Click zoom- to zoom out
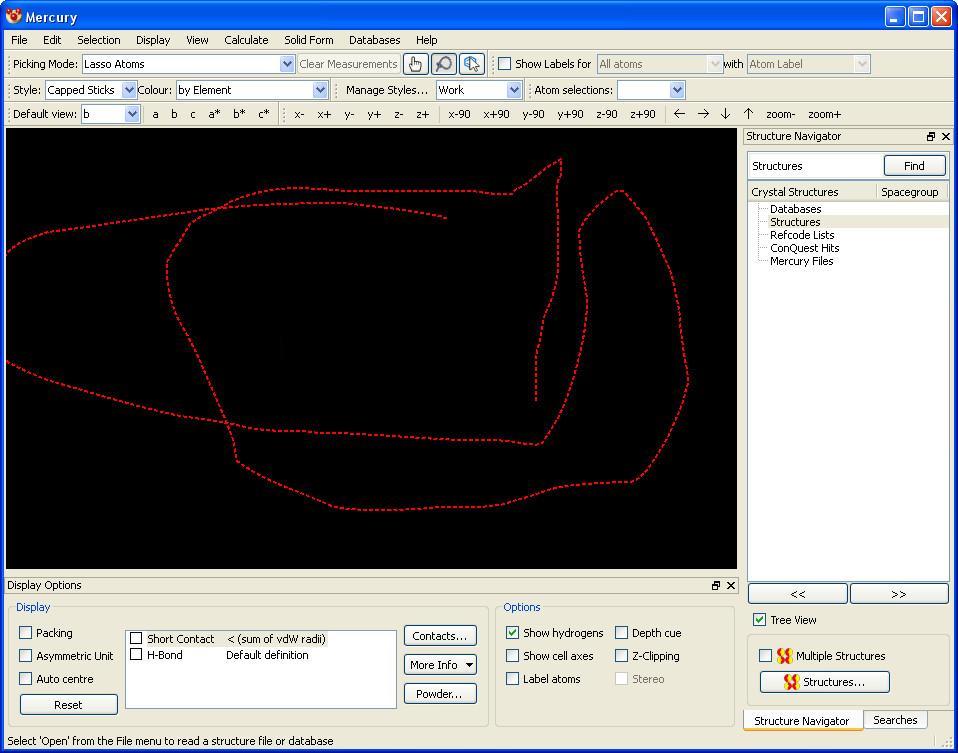Screen dimensions: 958x753 780,114
